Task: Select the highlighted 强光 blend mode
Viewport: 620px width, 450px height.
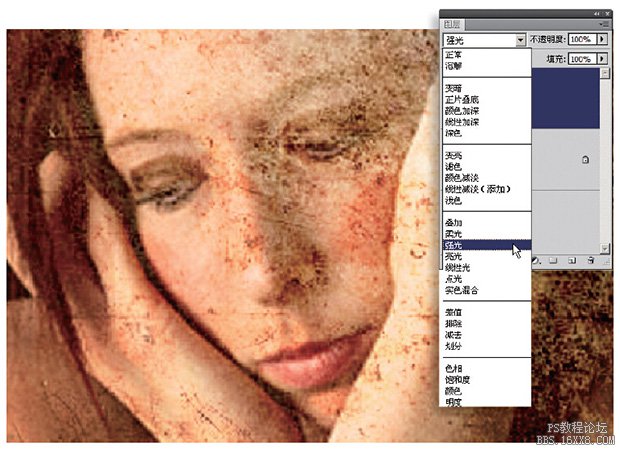Action: point(486,245)
